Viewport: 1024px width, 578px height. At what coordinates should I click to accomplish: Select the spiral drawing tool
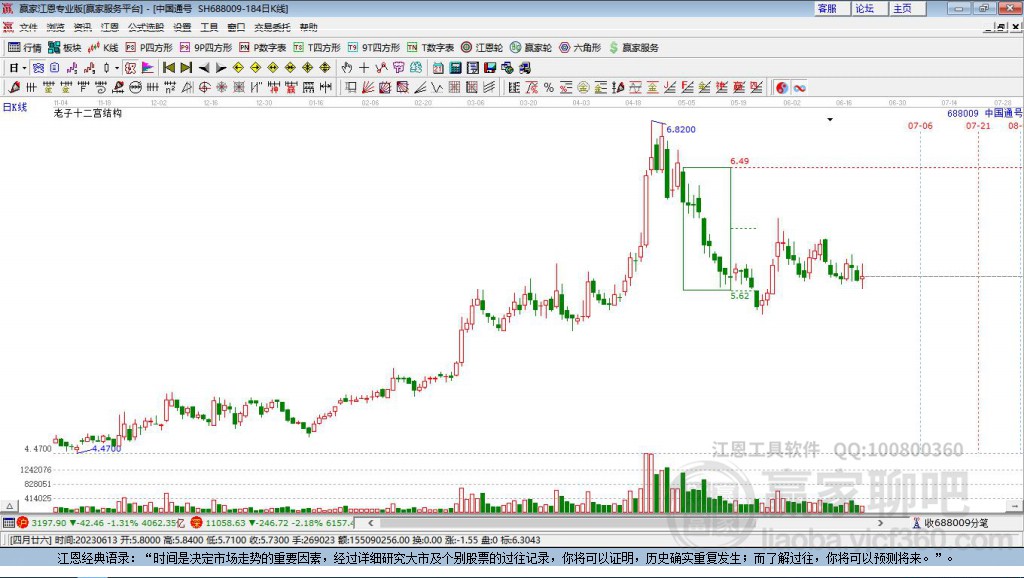point(101,88)
